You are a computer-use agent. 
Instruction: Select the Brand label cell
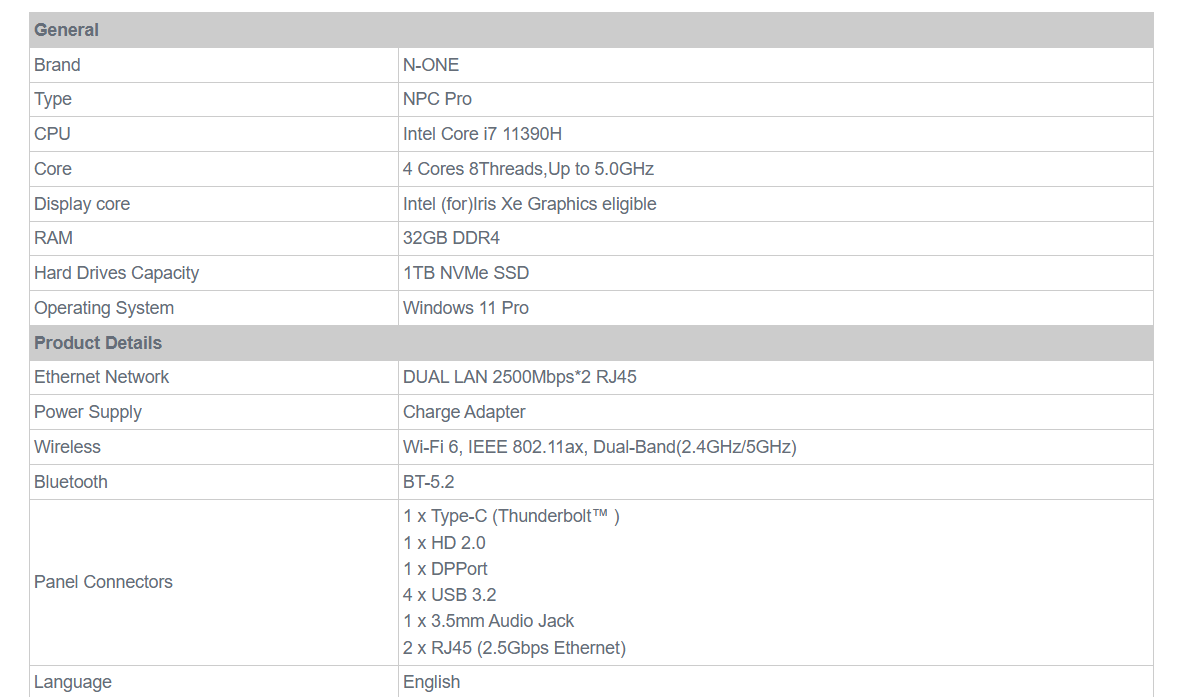(x=214, y=65)
